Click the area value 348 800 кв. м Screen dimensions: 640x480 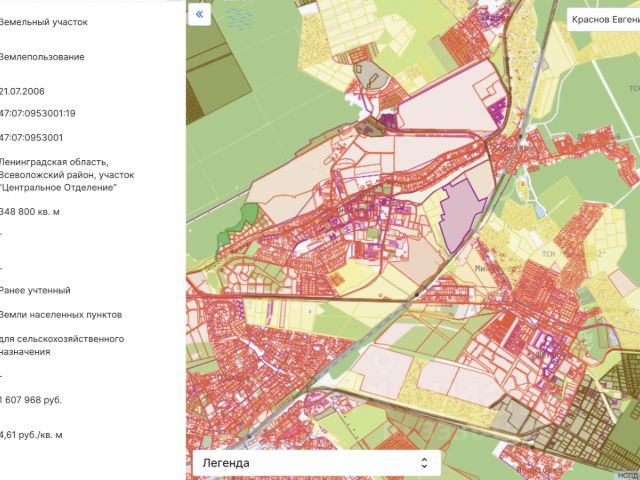pos(29,212)
